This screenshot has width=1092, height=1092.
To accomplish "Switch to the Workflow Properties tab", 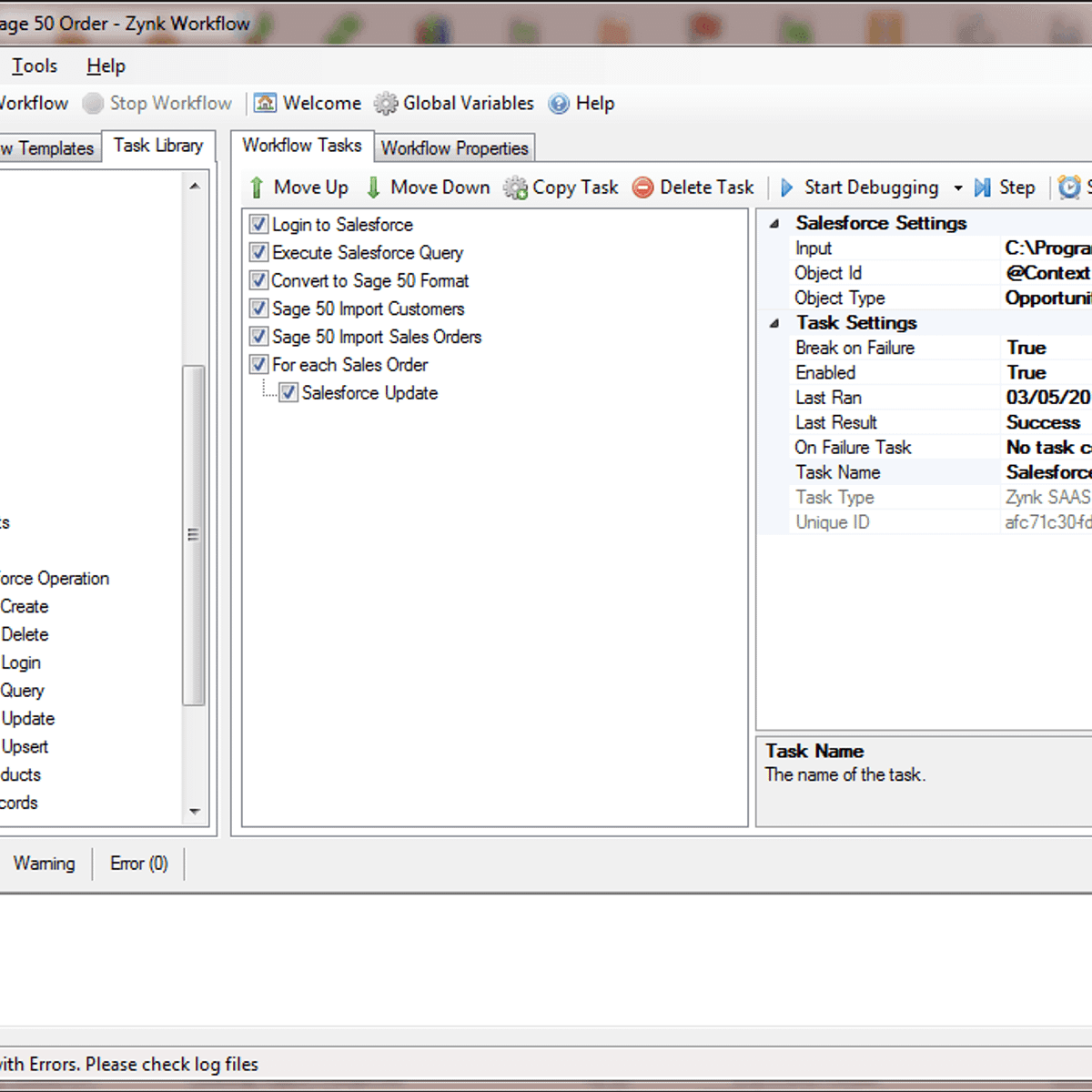I will (454, 148).
